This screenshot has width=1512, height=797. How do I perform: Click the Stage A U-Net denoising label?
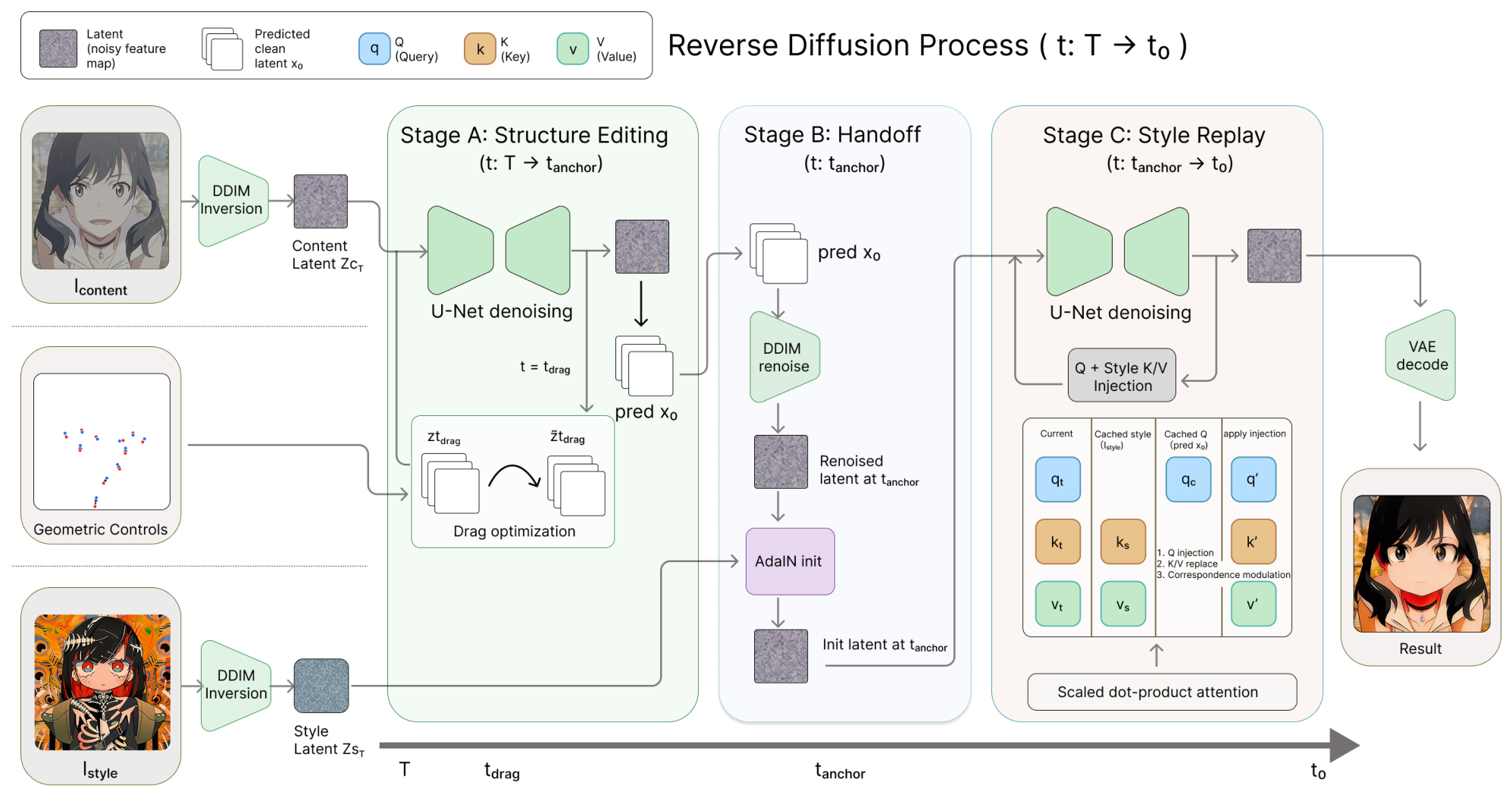502,311
